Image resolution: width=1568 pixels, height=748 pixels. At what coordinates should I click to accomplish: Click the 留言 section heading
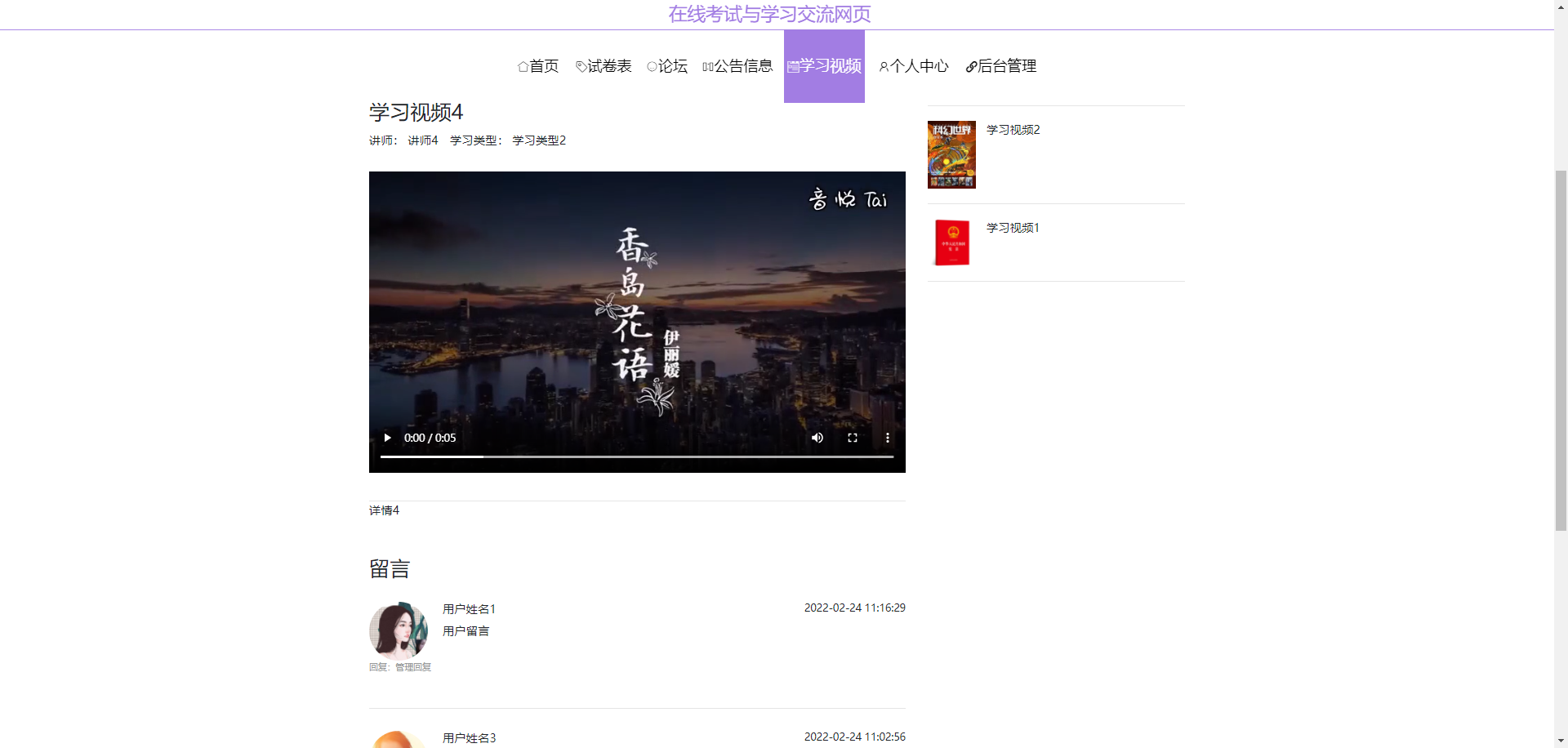click(390, 569)
